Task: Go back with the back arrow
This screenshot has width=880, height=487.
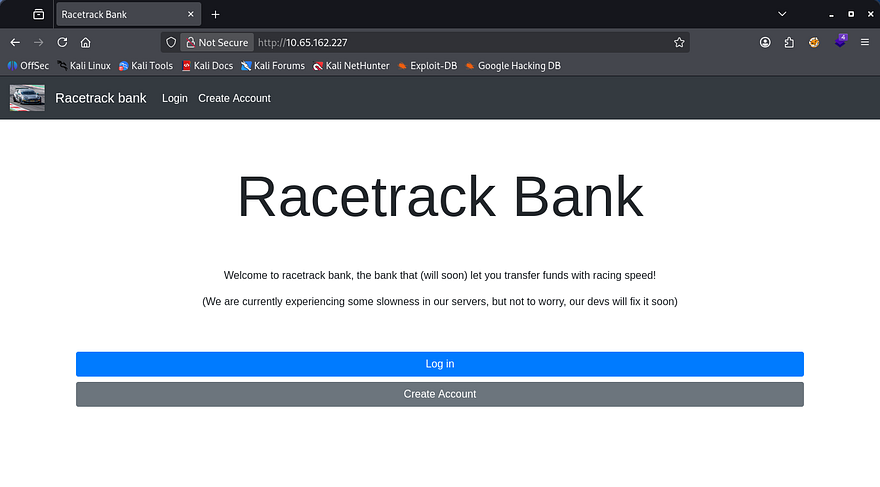Action: 15,43
